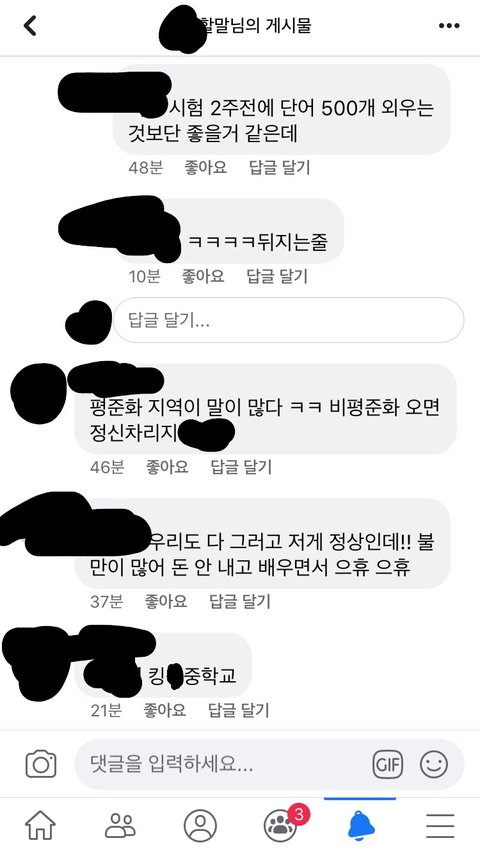Select the Notifications bell tab
Image resolution: width=480 pixels, height=854 pixels.
(x=360, y=826)
